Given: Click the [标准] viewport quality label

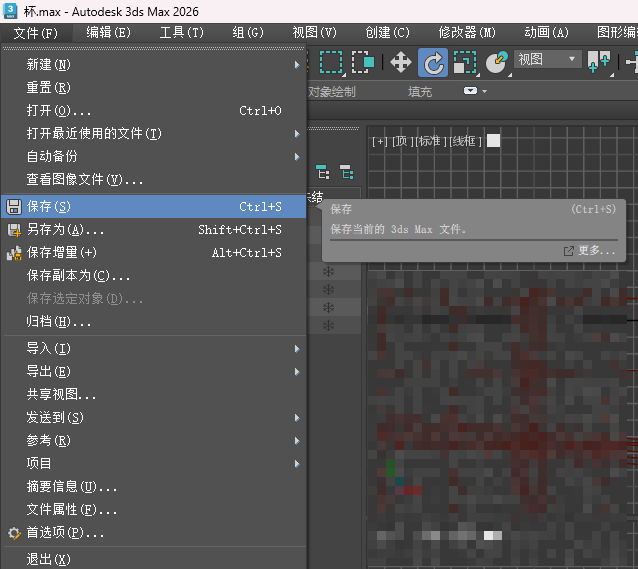Looking at the screenshot, I should click(431, 141).
